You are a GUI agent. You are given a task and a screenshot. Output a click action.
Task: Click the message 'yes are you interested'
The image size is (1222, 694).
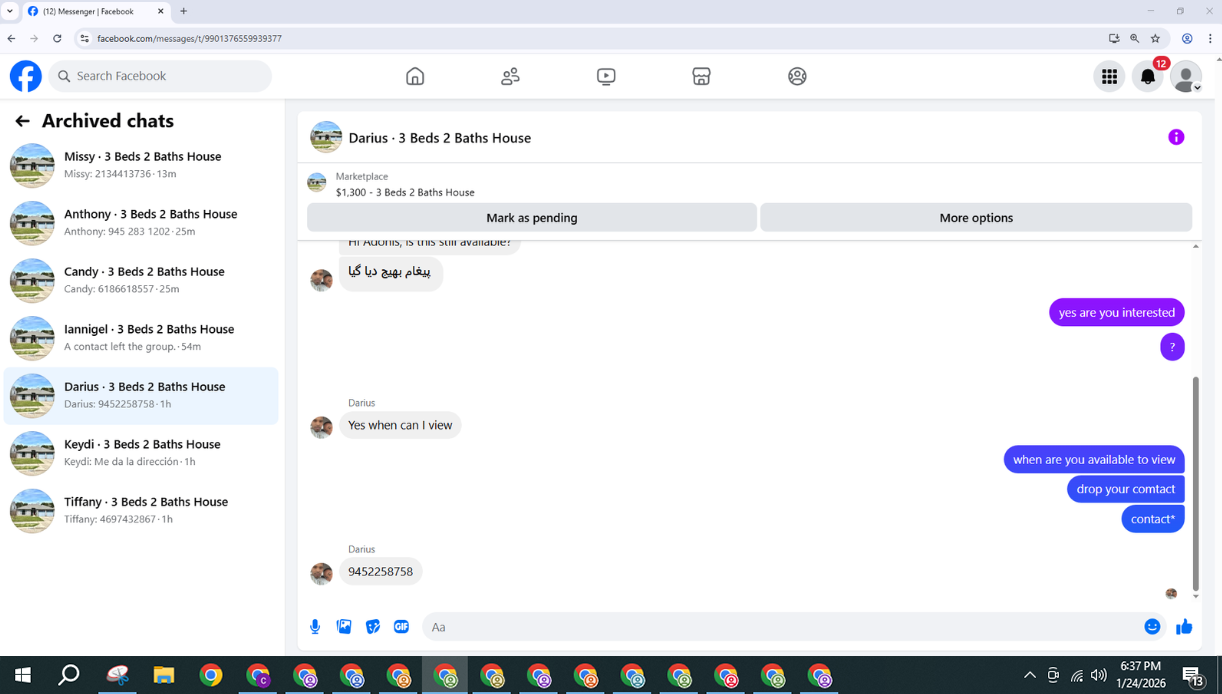coord(1117,312)
